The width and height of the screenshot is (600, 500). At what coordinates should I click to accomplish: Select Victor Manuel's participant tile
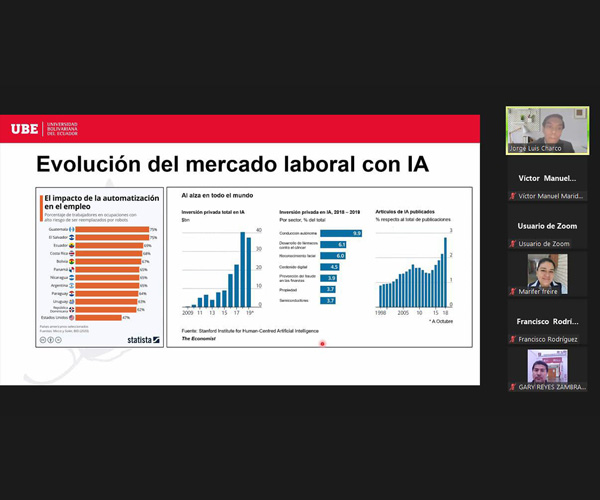point(547,186)
